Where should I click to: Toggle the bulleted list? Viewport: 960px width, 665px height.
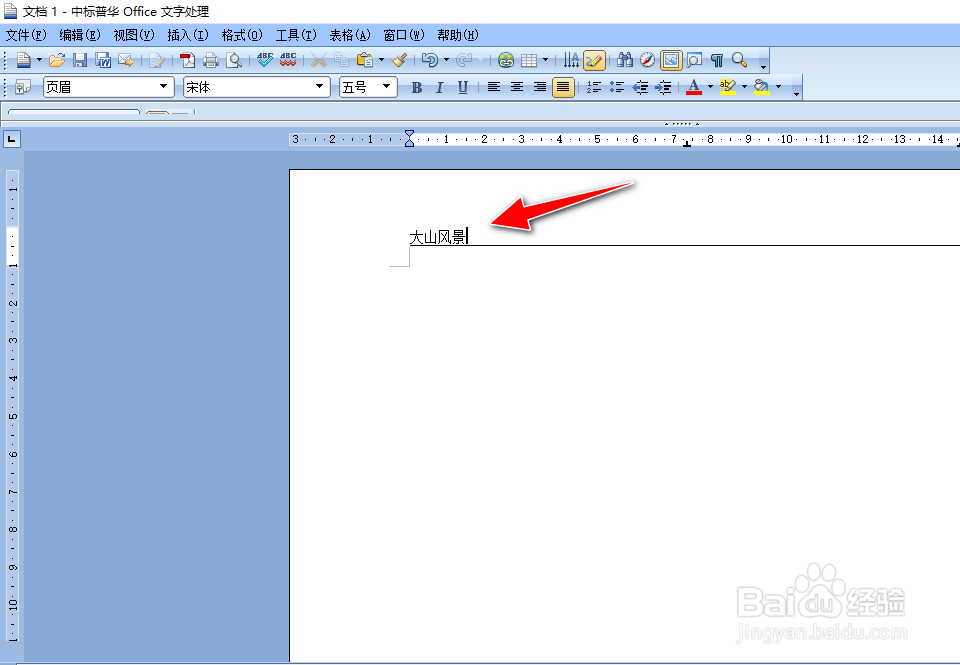tap(617, 87)
